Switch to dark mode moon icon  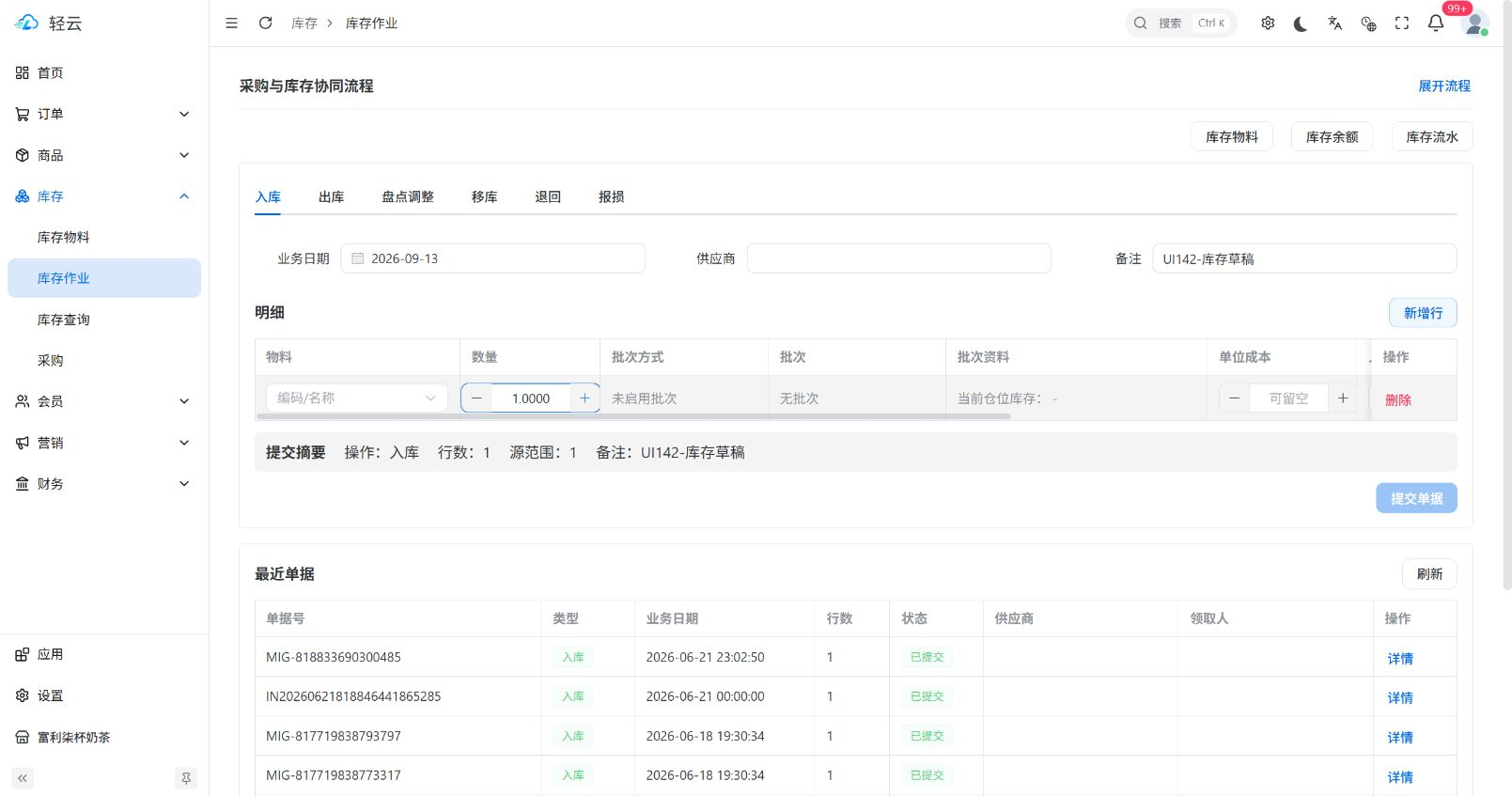(1301, 23)
